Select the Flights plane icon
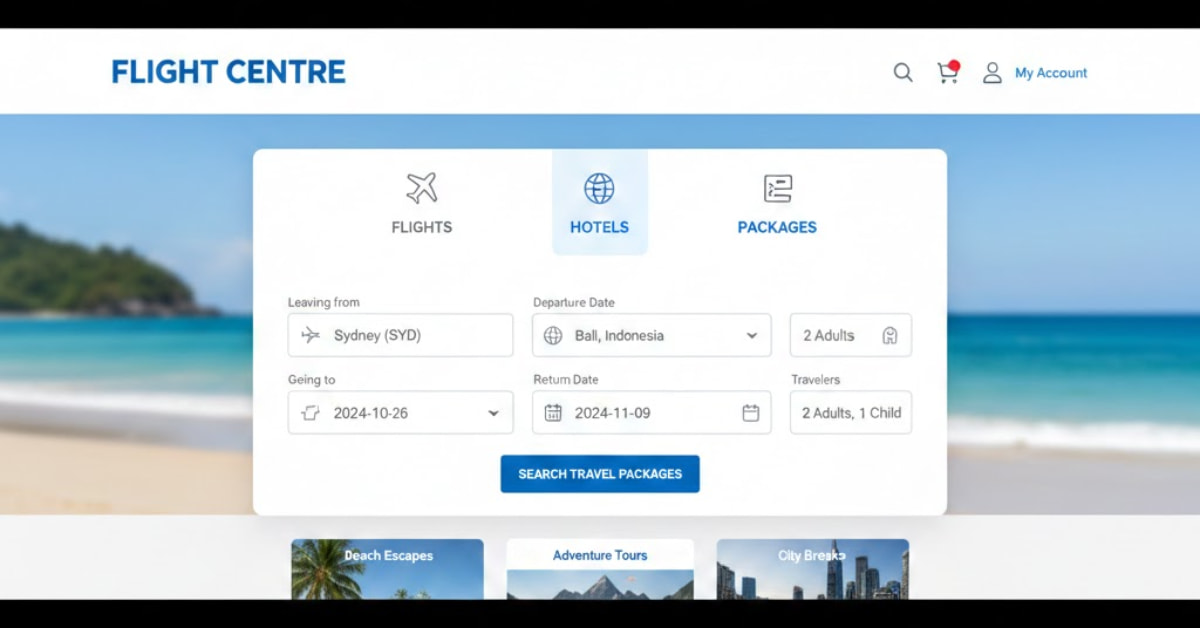 point(422,185)
